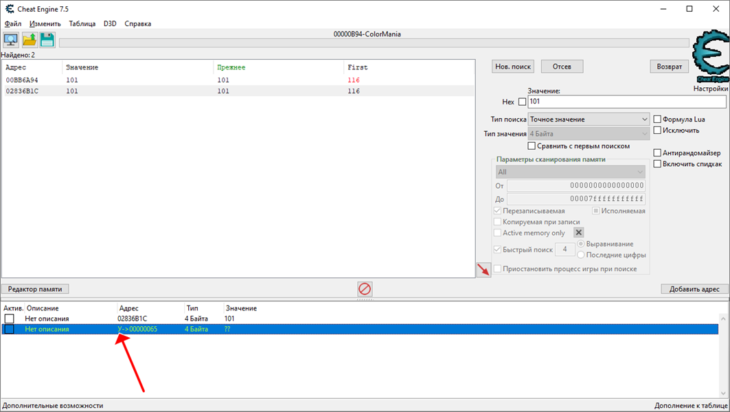Viewport: 730px width, 412px height.
Task: Click the Возврат button
Action: tap(669, 67)
